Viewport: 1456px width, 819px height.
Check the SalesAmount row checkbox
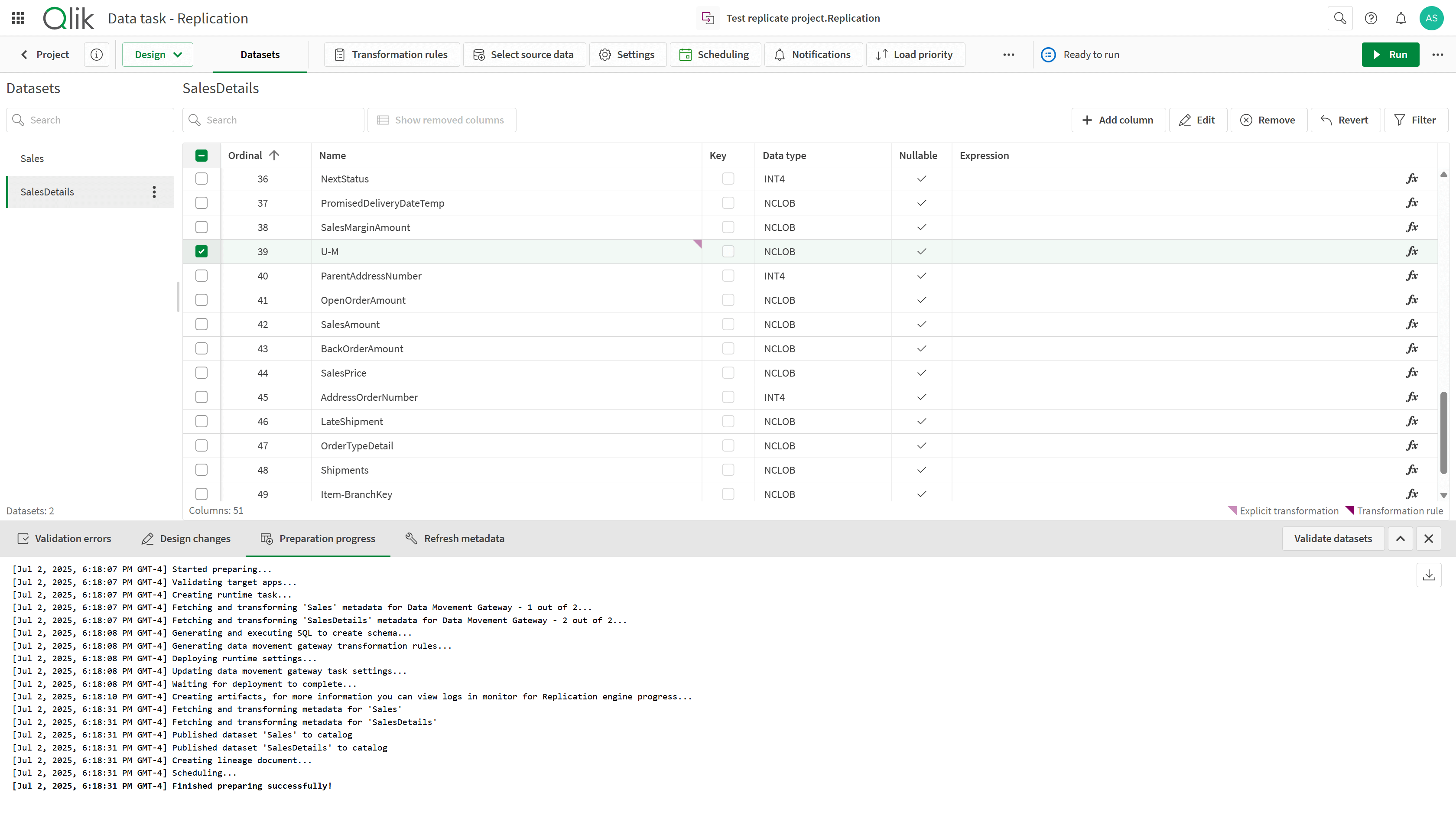point(201,324)
